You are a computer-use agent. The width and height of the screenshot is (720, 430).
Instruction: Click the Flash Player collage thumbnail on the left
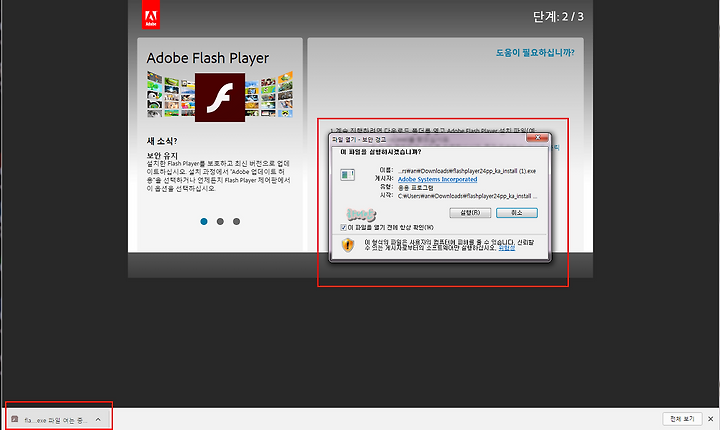pos(170,94)
